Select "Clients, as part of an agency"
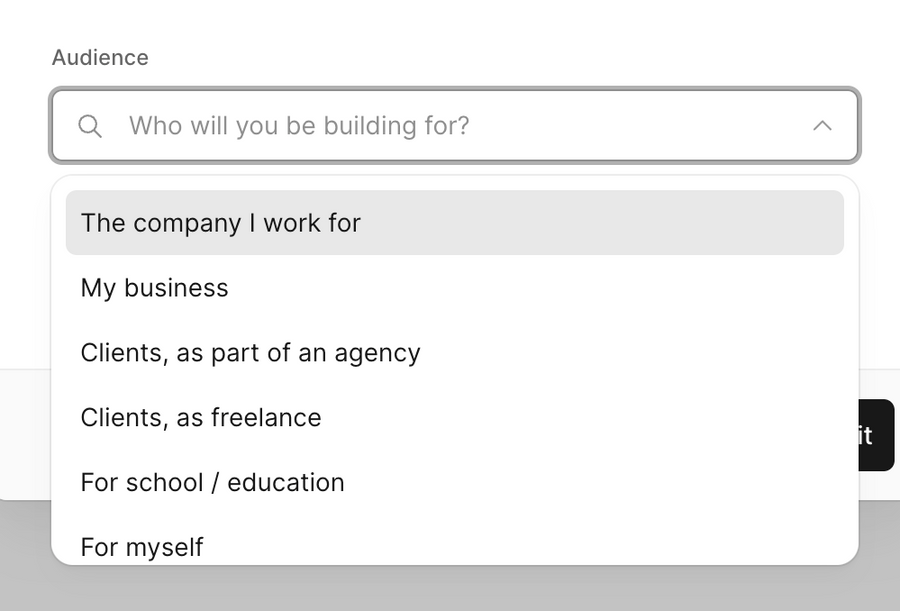Viewport: 900px width, 611px height. tap(250, 352)
